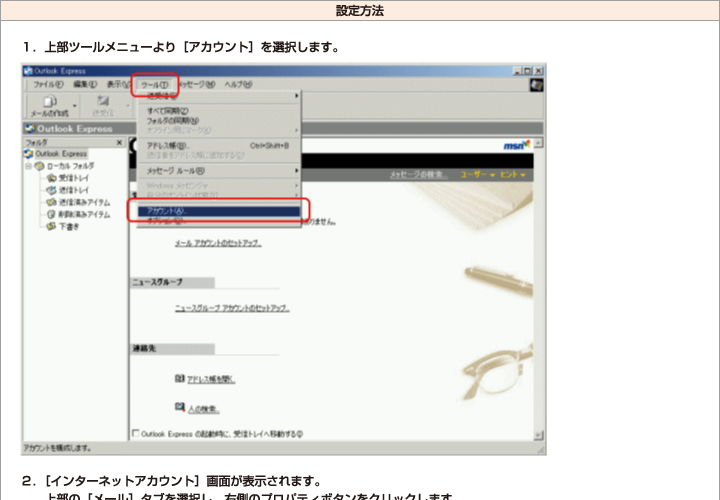Viewport: 720px width, 500px height.
Task: Click the フォルダ pane header label
Action: [x=36, y=142]
